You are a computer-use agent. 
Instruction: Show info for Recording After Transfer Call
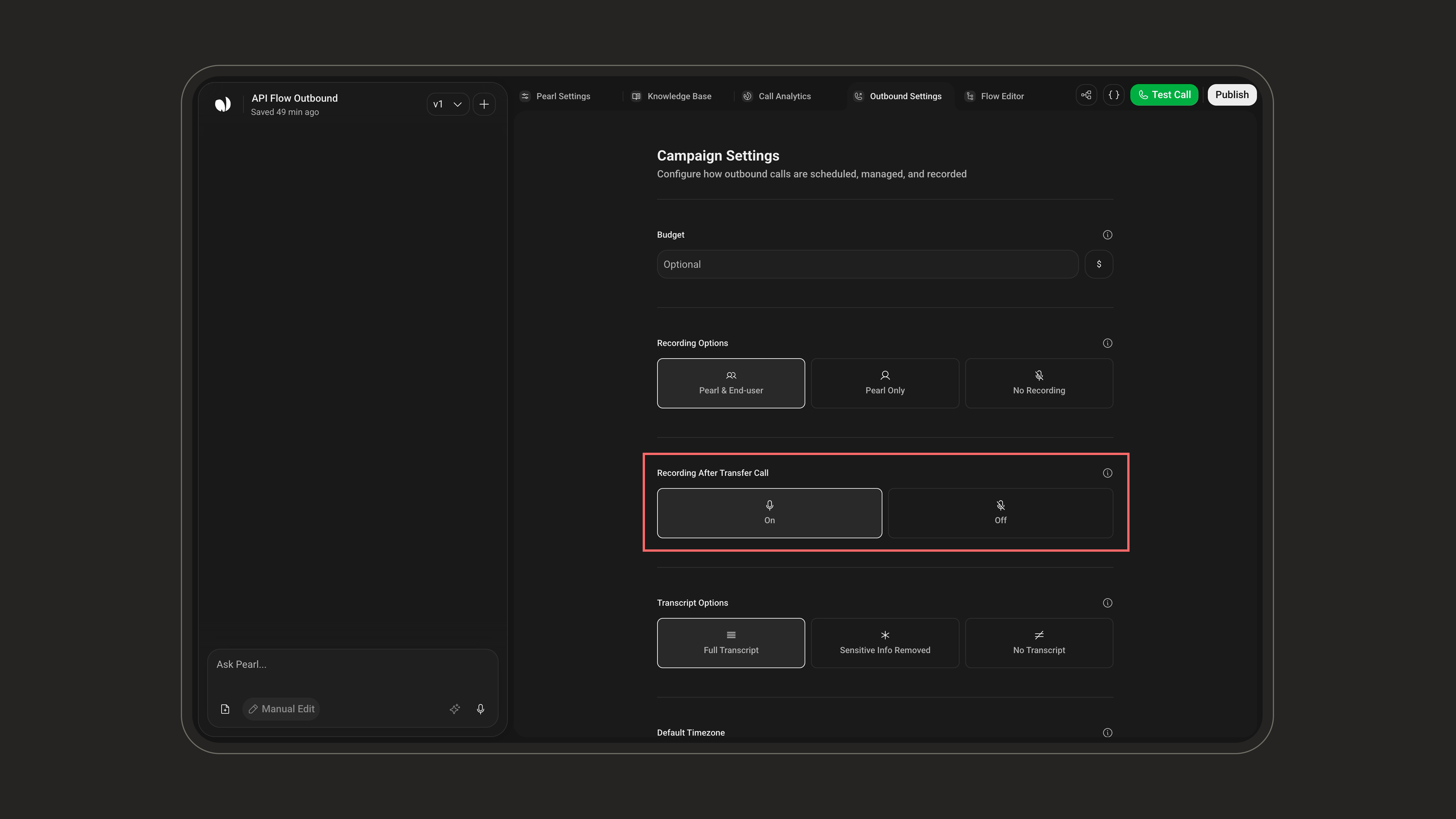pyautogui.click(x=1107, y=473)
